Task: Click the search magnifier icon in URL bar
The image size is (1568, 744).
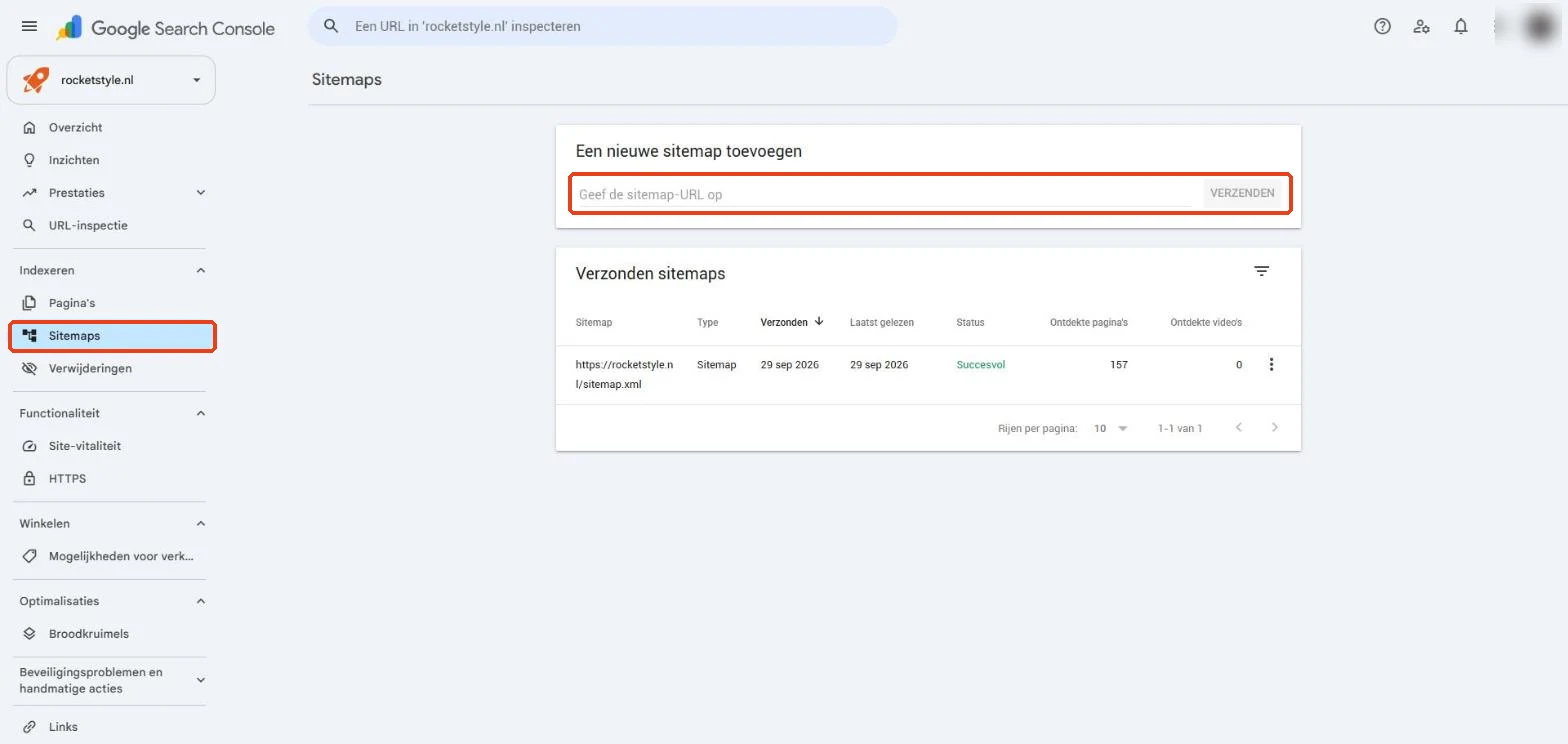Action: (x=331, y=26)
